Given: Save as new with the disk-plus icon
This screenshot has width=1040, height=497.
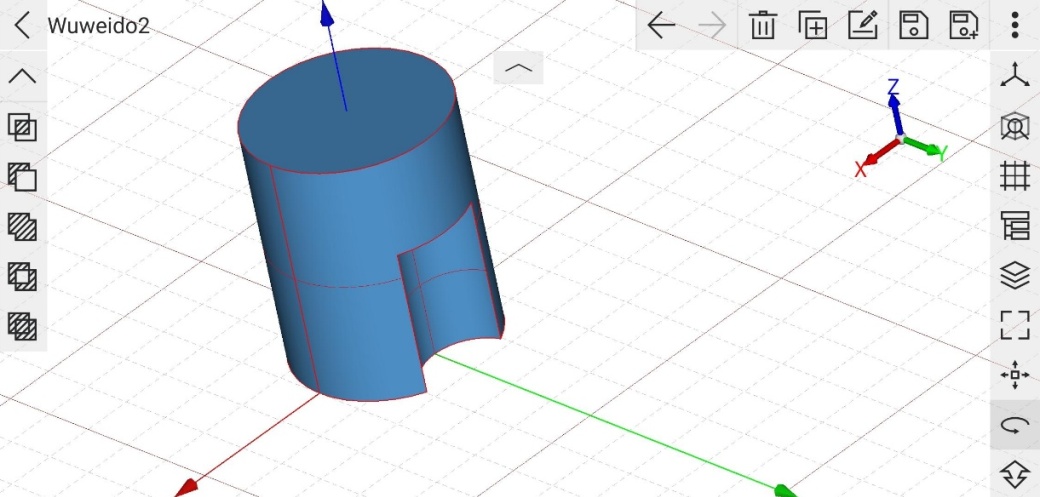Looking at the screenshot, I should pyautogui.click(x=964, y=25).
